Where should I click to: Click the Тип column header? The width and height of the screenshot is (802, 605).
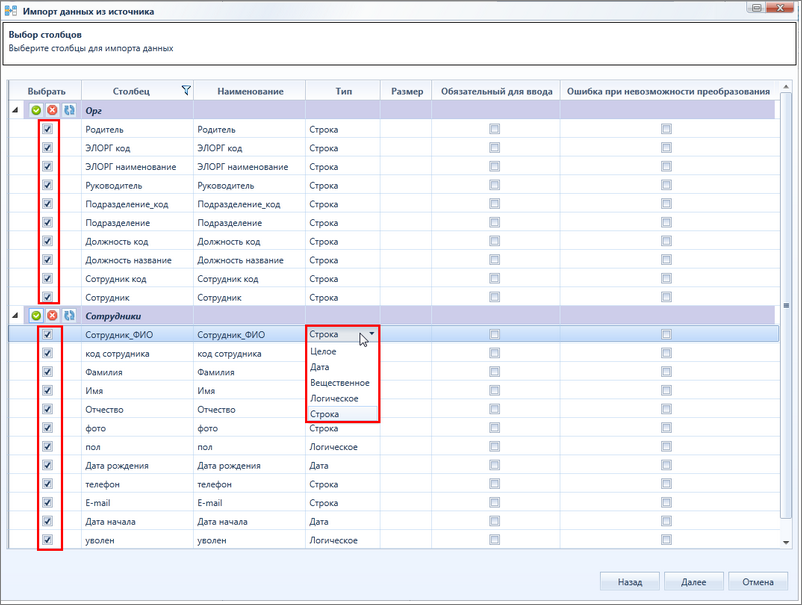click(343, 91)
